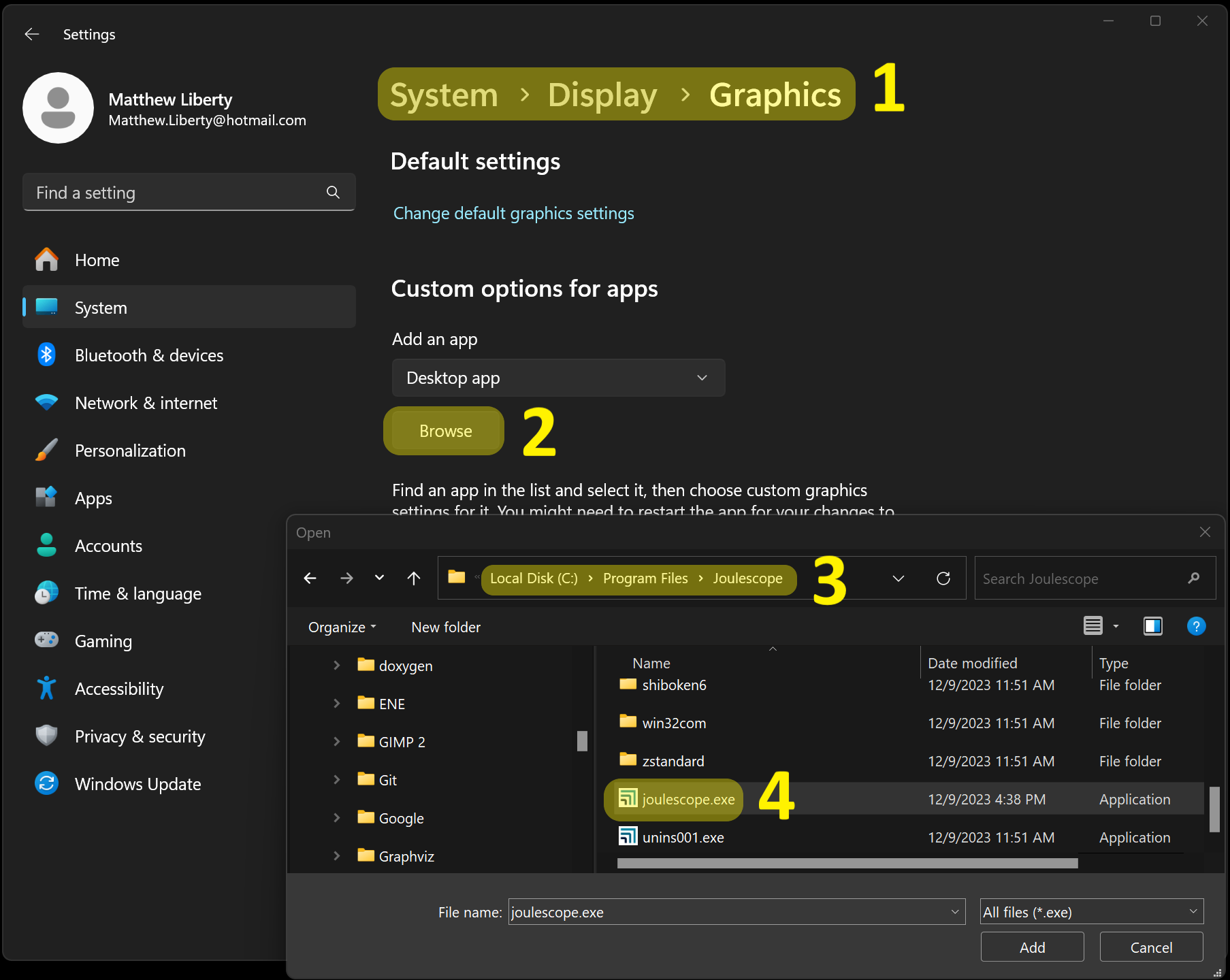Viewport: 1230px width, 980px height.
Task: Open help in the Open dialog
Action: (x=1196, y=625)
